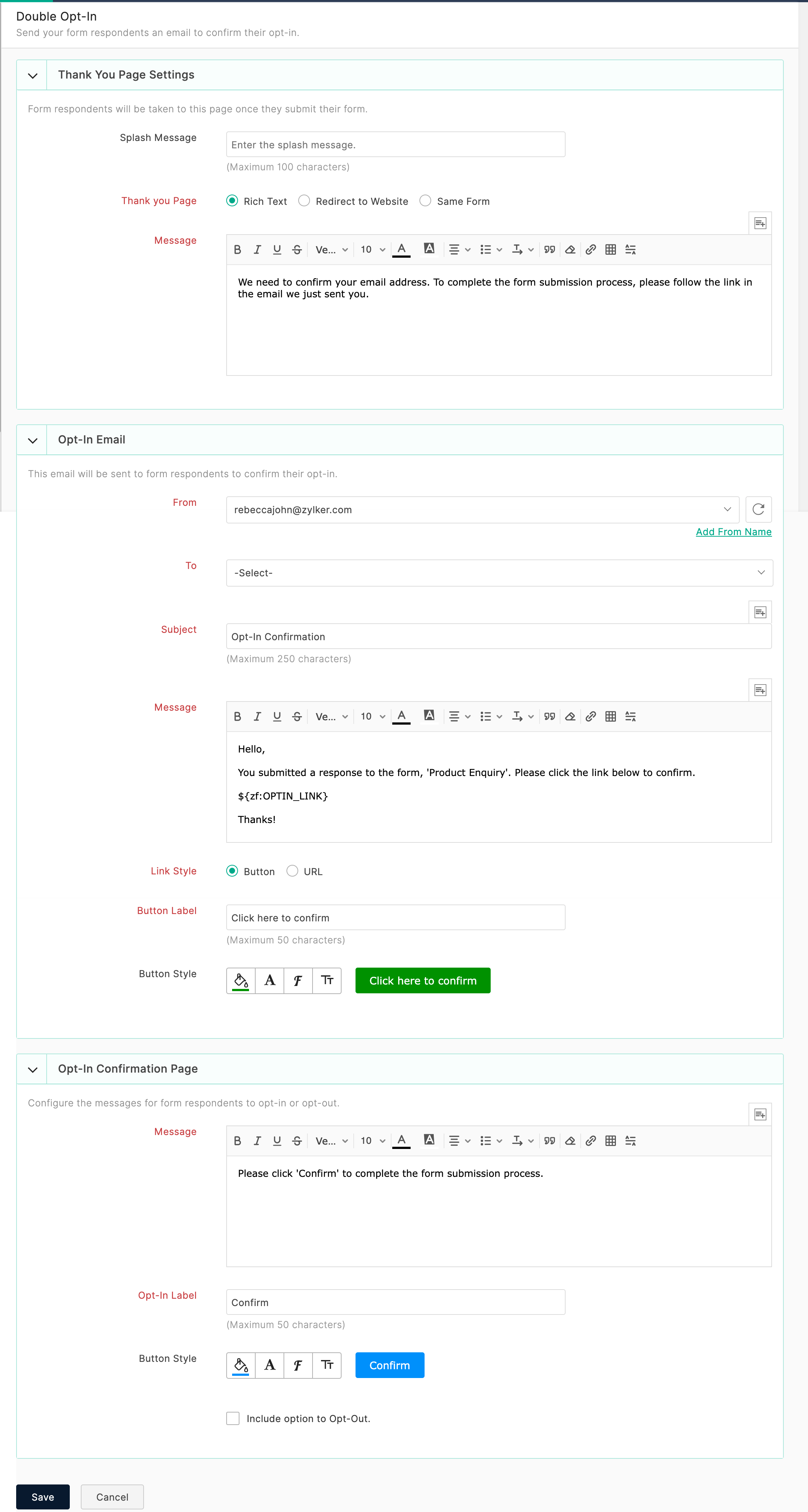The height and width of the screenshot is (1512, 808).
Task: Click Strikethrough in Confirmation Page message toolbar
Action: coord(296,1141)
